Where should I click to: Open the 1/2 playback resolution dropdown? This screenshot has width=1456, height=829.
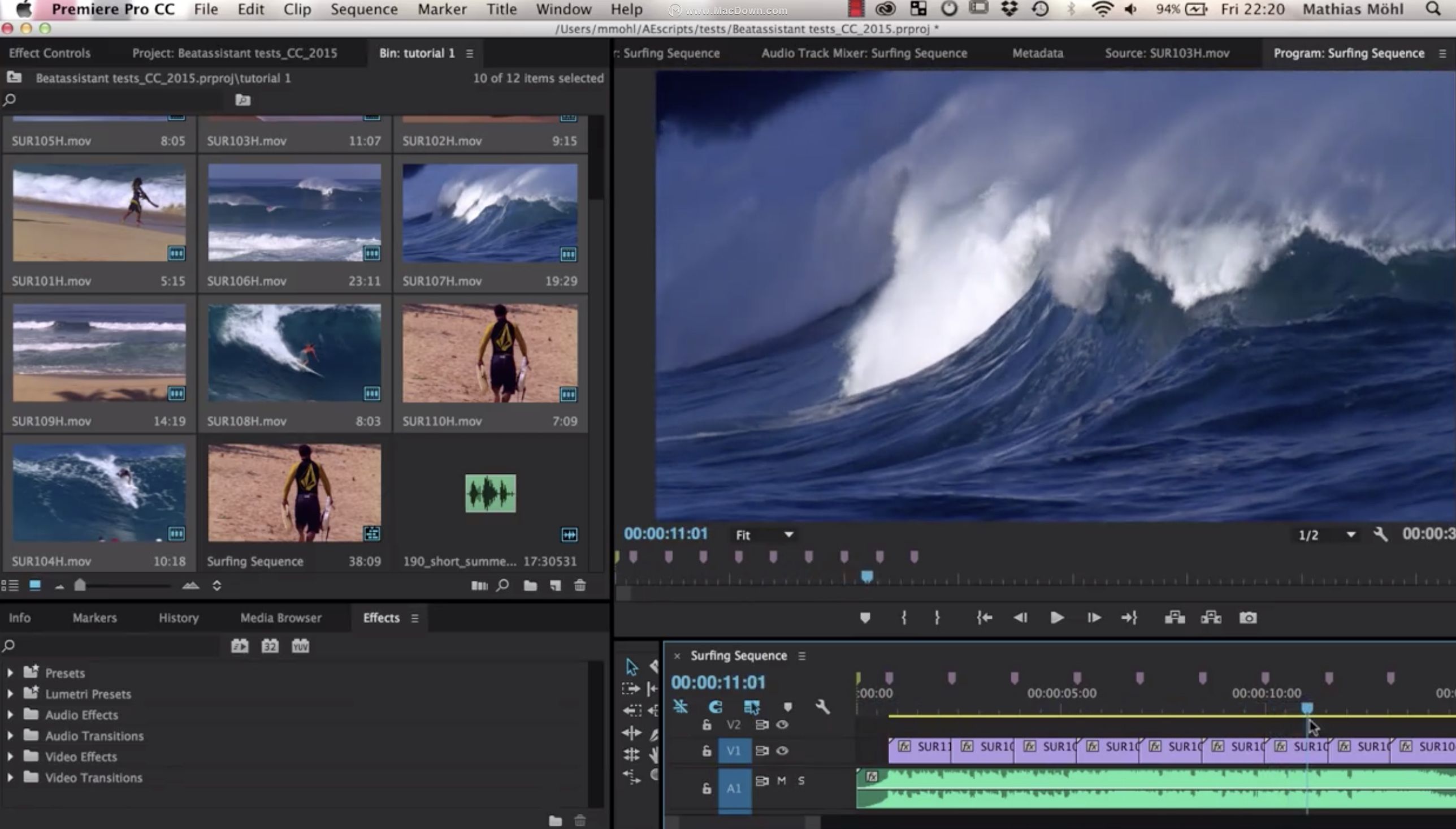[x=1326, y=535]
